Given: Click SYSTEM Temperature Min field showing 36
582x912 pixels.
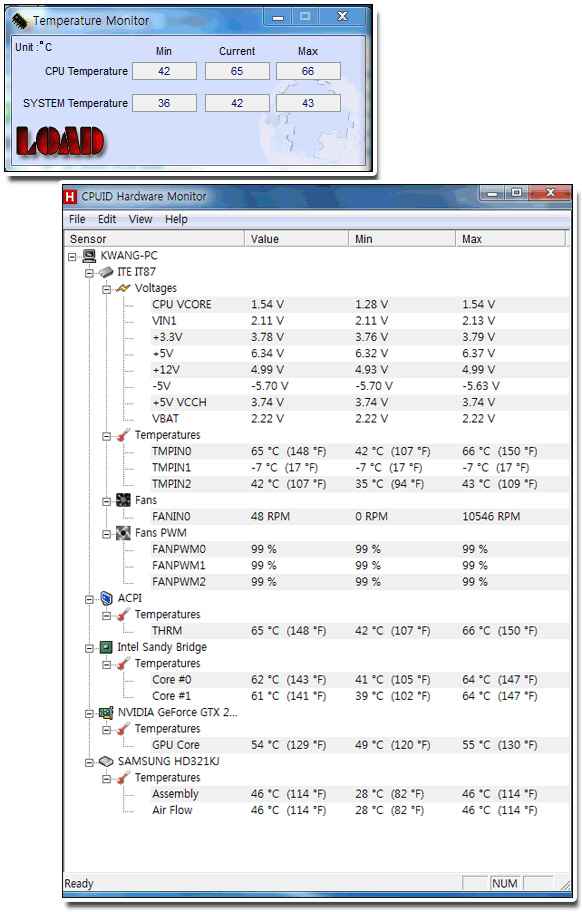Looking at the screenshot, I should click(165, 103).
